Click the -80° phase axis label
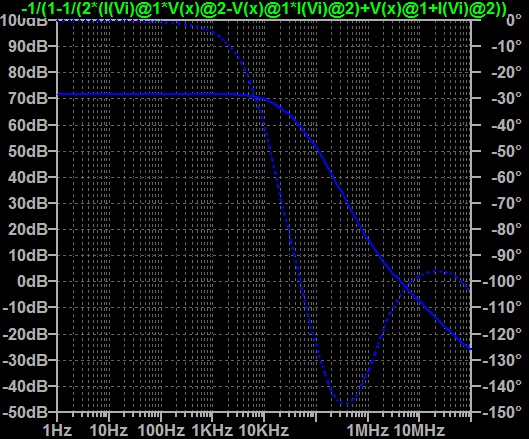The image size is (529, 439). coord(507,229)
